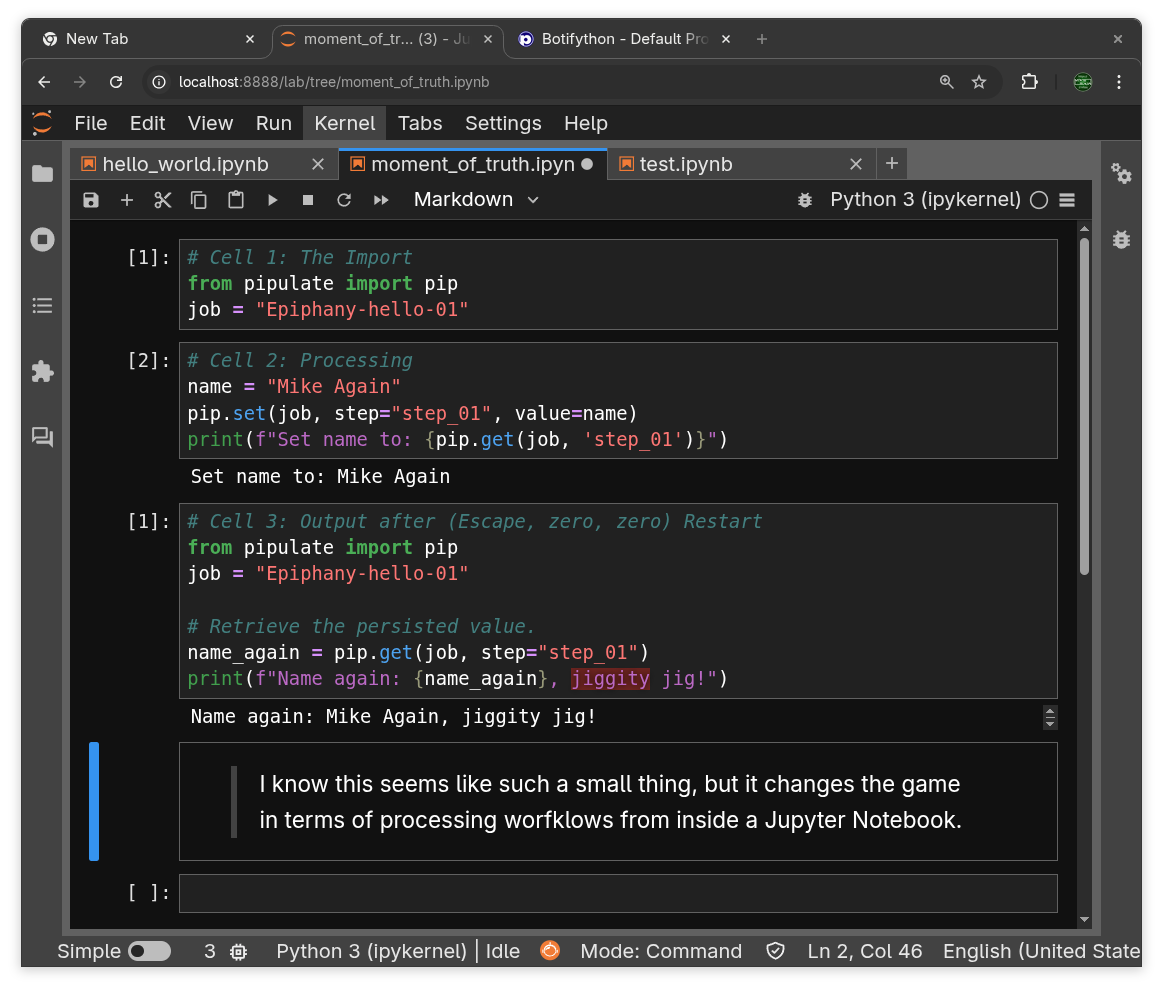Click Python 3 (ipykernel) kernel selector button
The image size is (1163, 991).
tap(925, 200)
